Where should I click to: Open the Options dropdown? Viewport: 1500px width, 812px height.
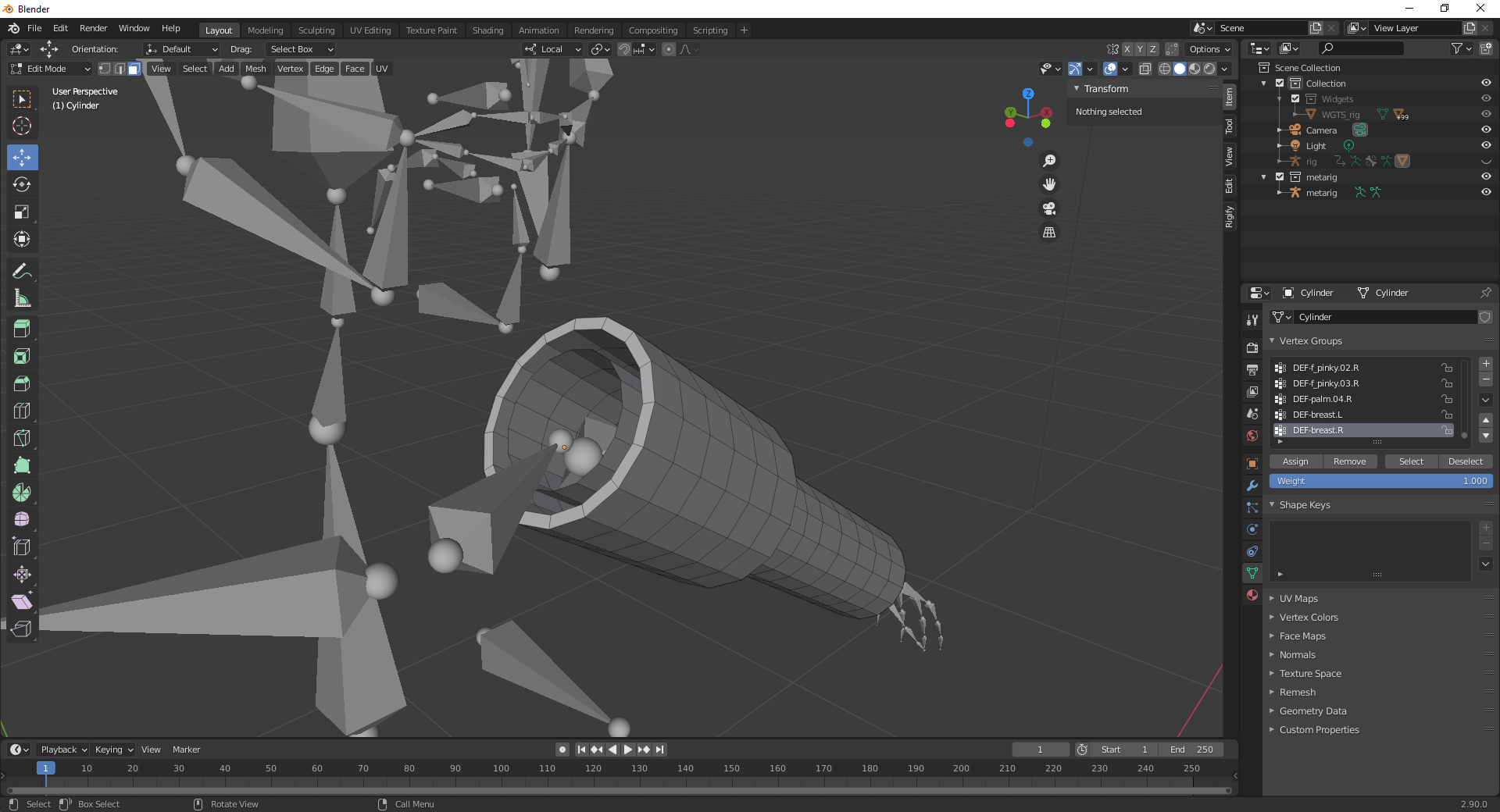1209,49
